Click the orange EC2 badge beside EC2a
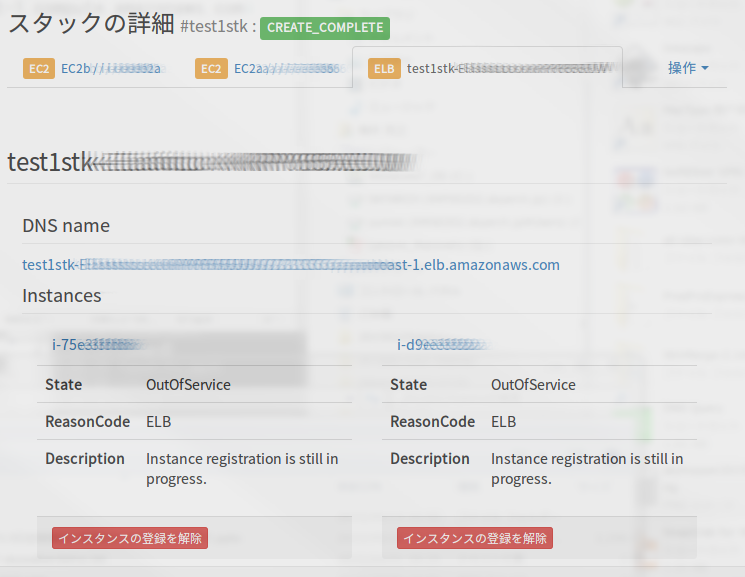The width and height of the screenshot is (745, 577). 211,68
